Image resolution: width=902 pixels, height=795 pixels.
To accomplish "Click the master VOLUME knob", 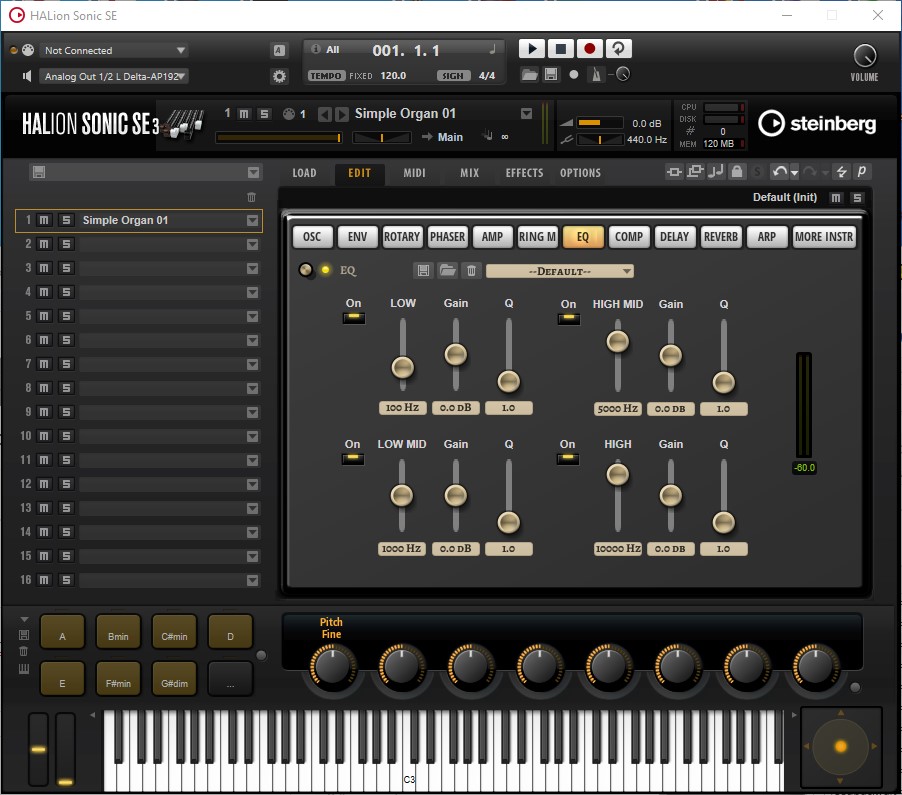I will point(864,56).
